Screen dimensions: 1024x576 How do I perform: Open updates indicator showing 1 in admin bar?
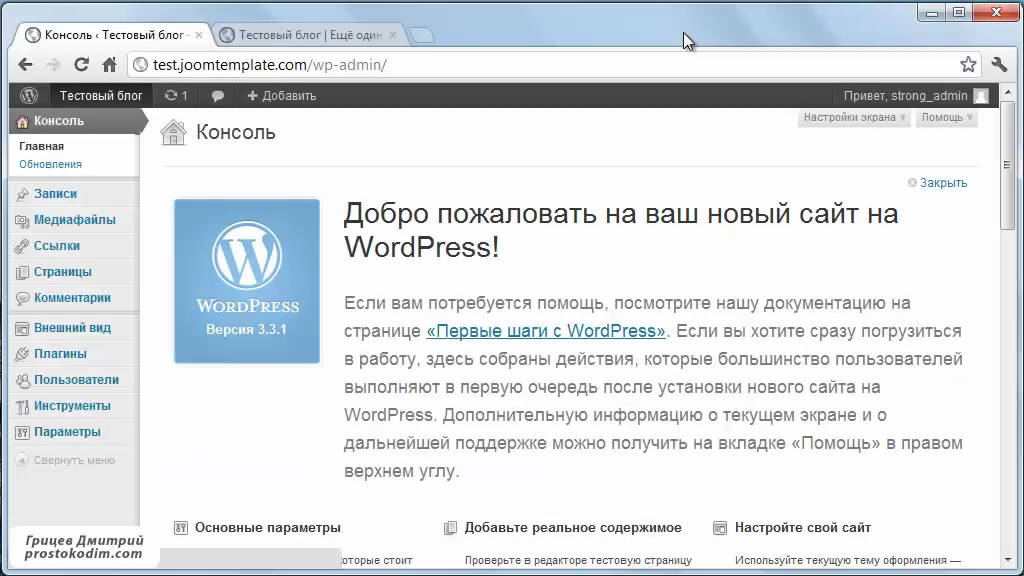point(176,95)
